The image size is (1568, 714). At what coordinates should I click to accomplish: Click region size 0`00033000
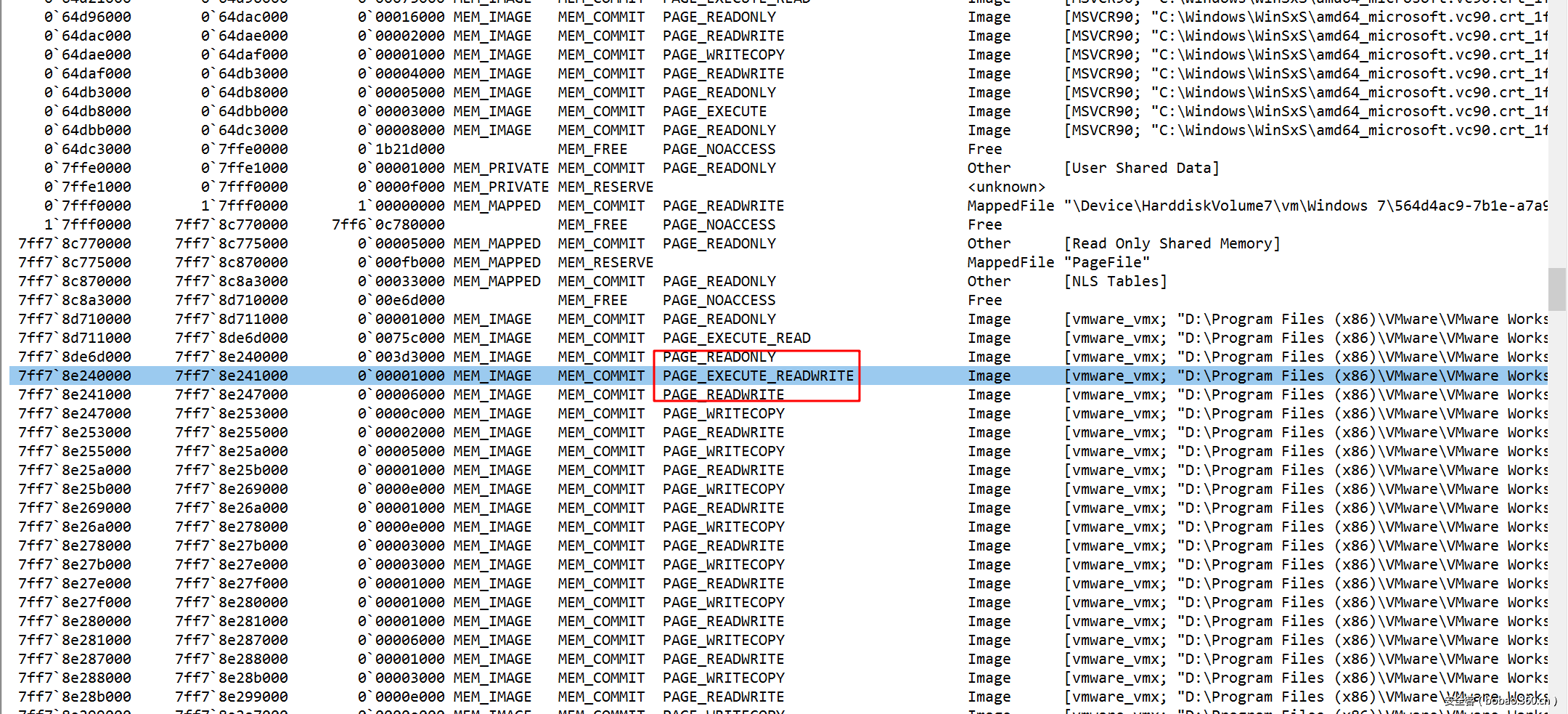[401, 281]
